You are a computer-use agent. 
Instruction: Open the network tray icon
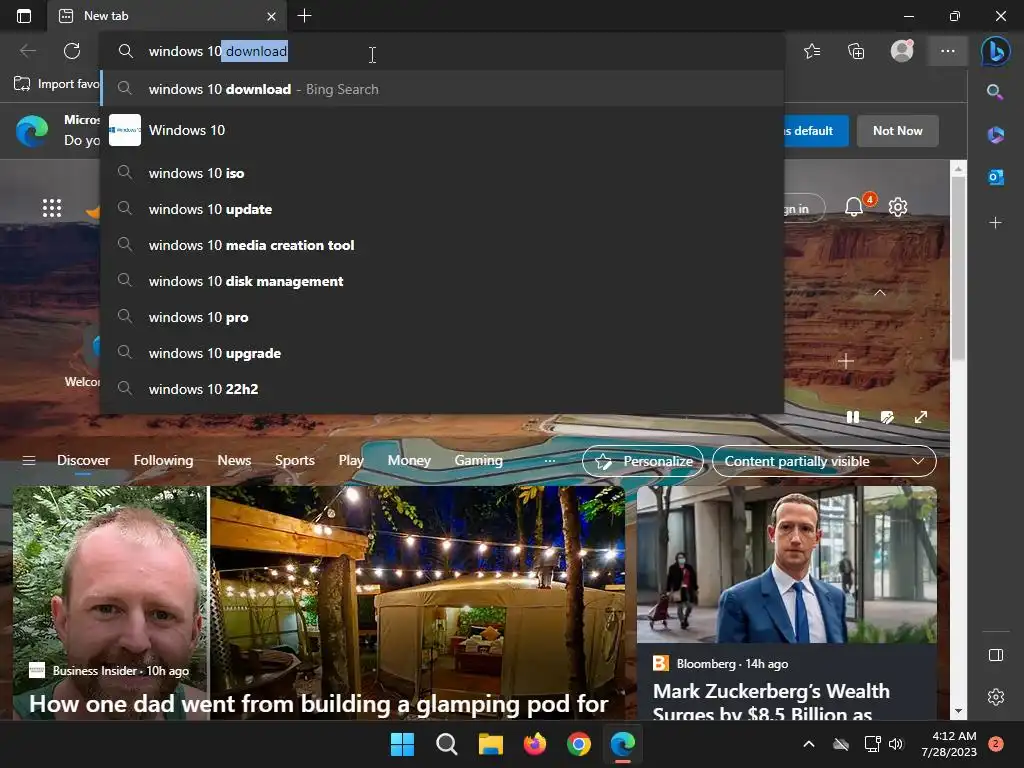click(872, 744)
